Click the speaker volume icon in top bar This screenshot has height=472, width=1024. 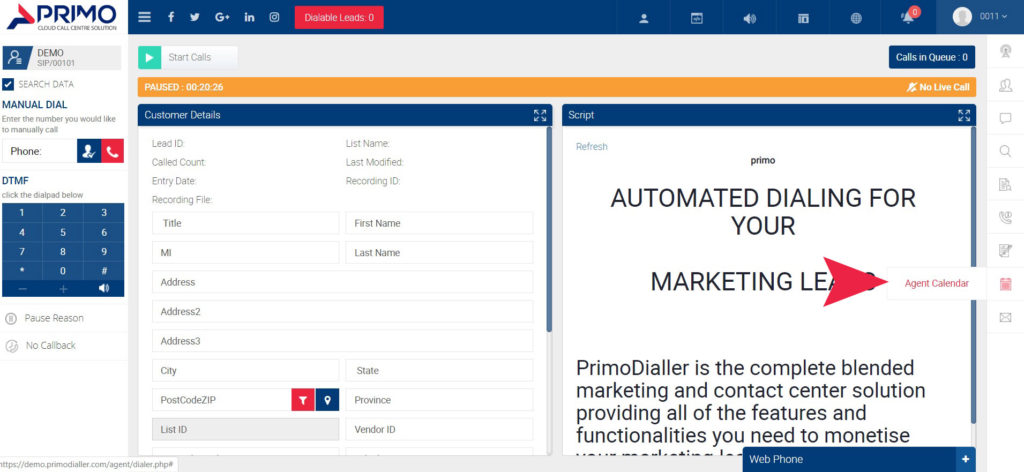click(750, 18)
